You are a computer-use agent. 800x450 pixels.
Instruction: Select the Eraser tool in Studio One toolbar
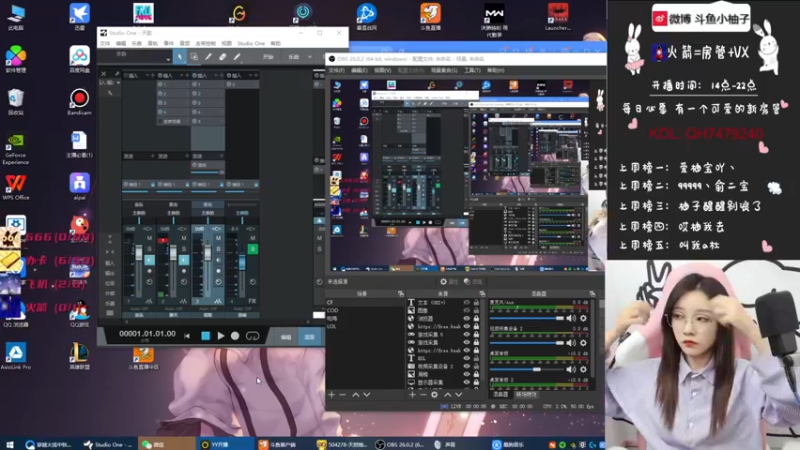(222, 57)
